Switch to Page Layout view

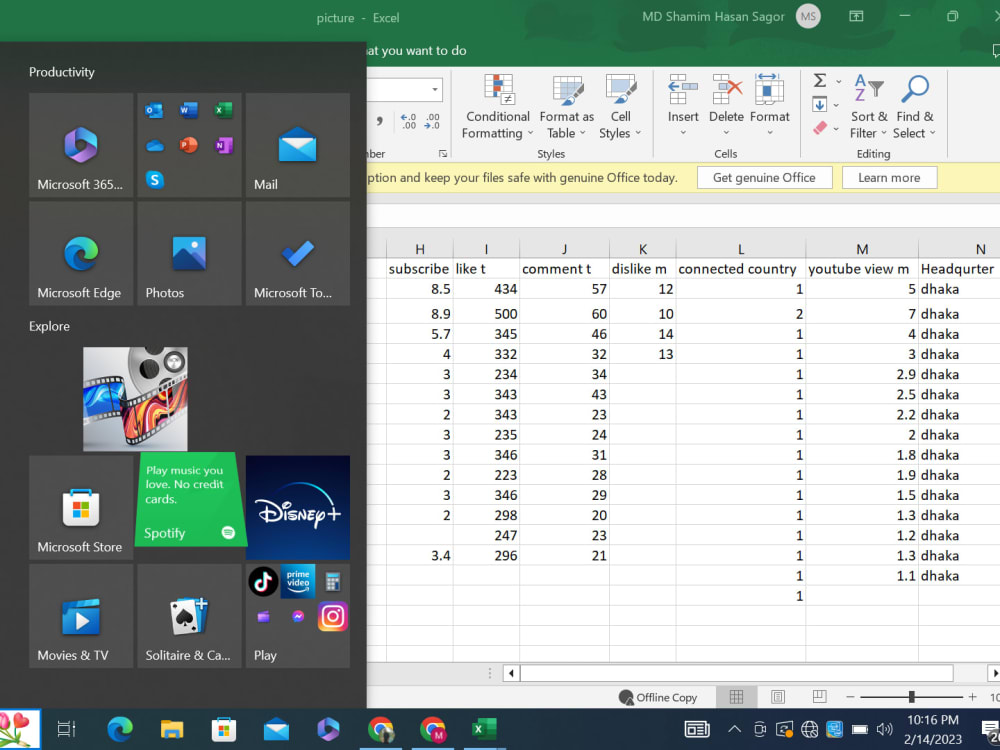(x=777, y=696)
